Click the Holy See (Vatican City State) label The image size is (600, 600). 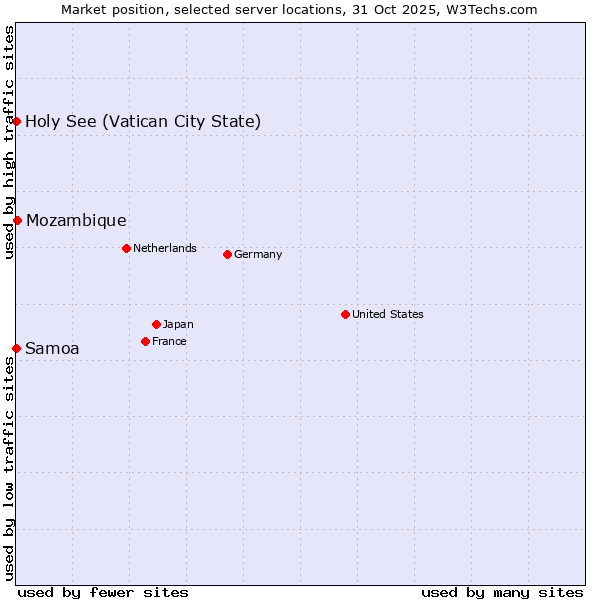143,122
